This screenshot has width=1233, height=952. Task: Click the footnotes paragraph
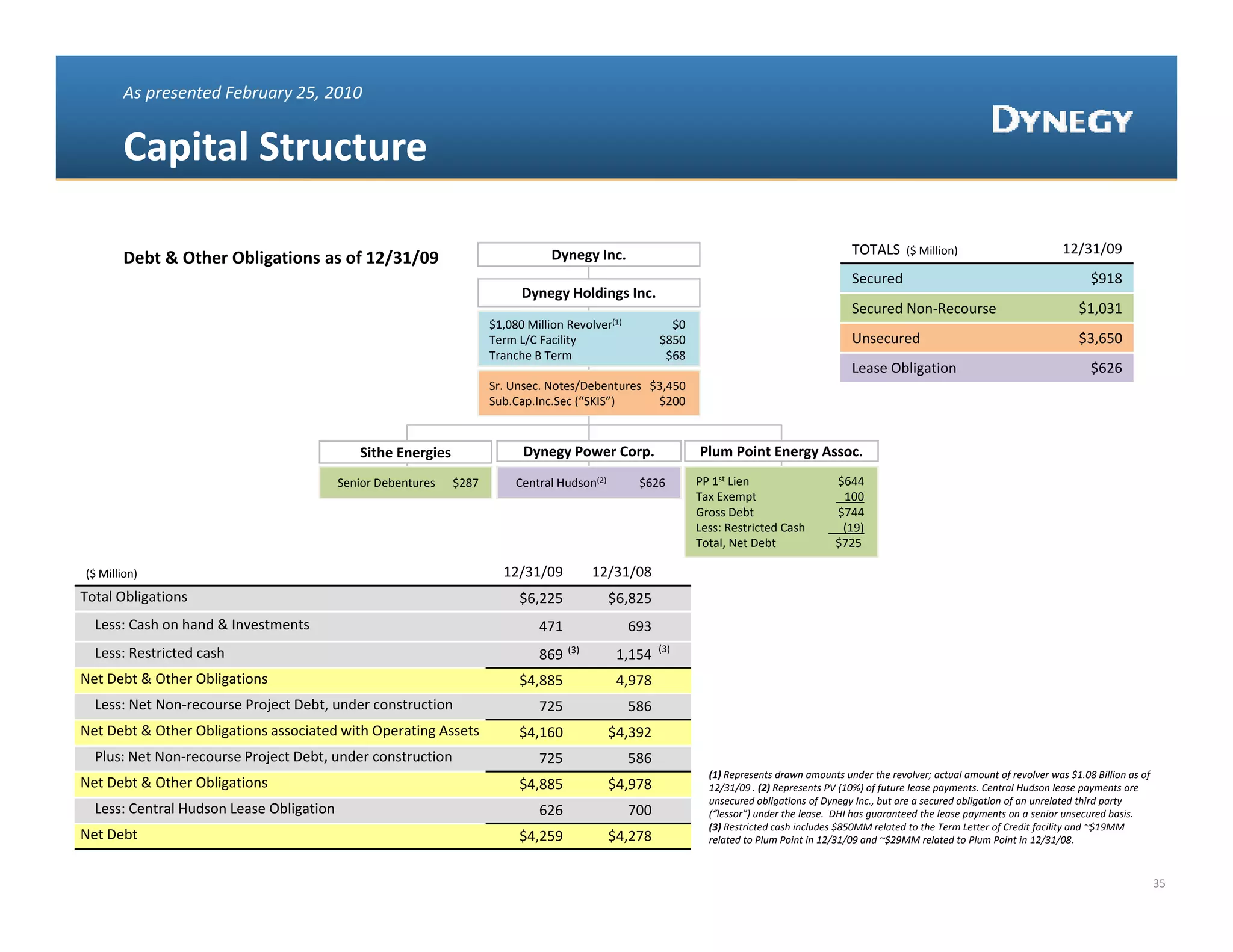(930, 808)
